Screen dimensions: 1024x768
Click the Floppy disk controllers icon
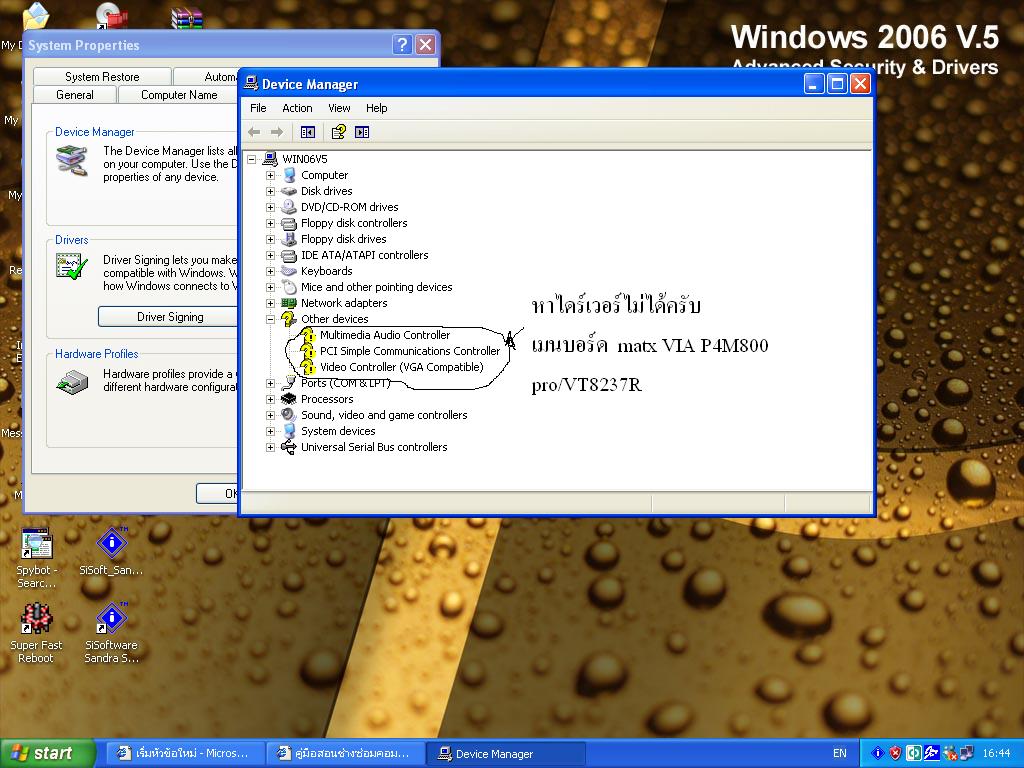pos(289,223)
